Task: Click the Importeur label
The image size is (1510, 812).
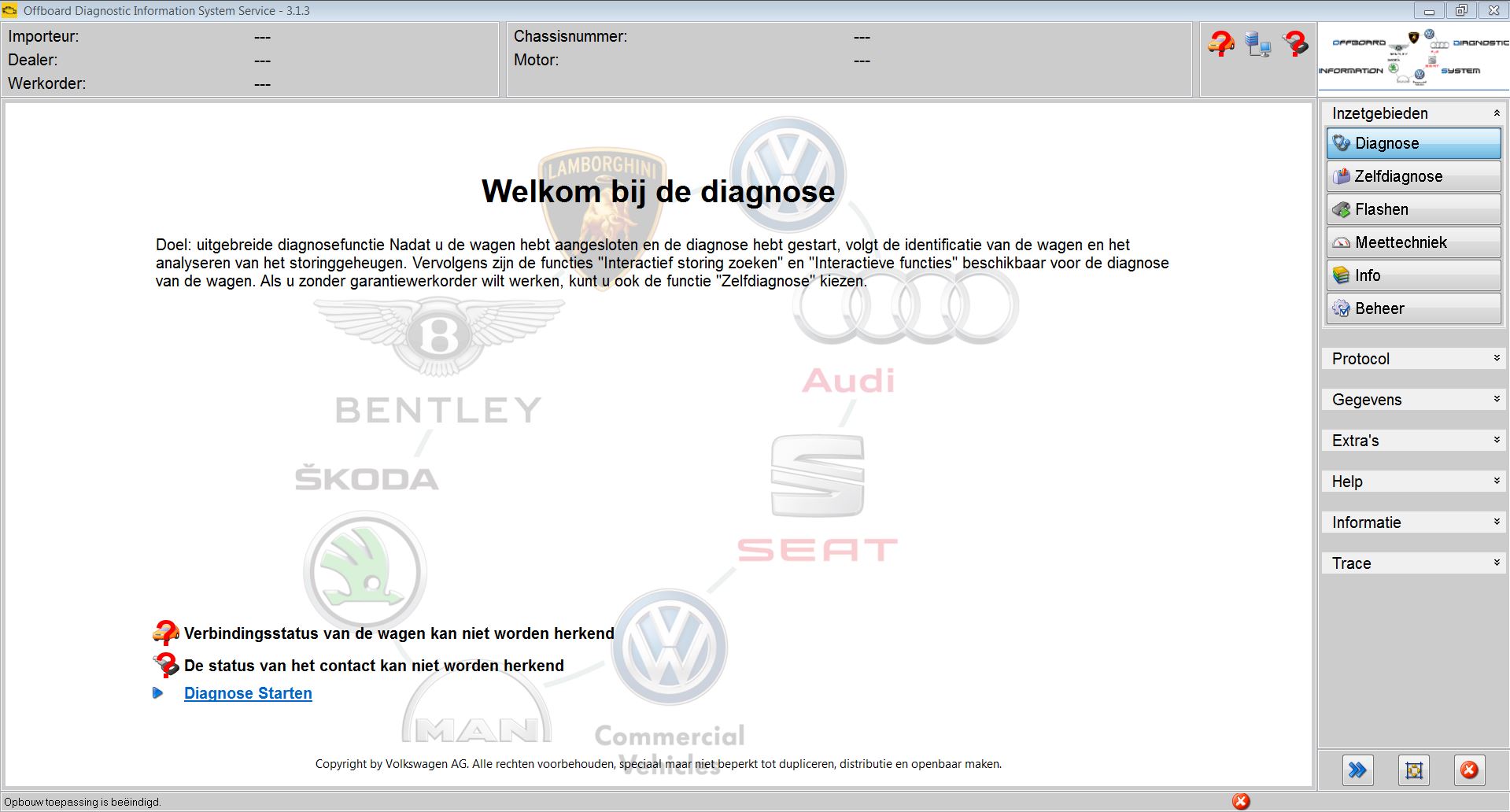Action: [43, 36]
